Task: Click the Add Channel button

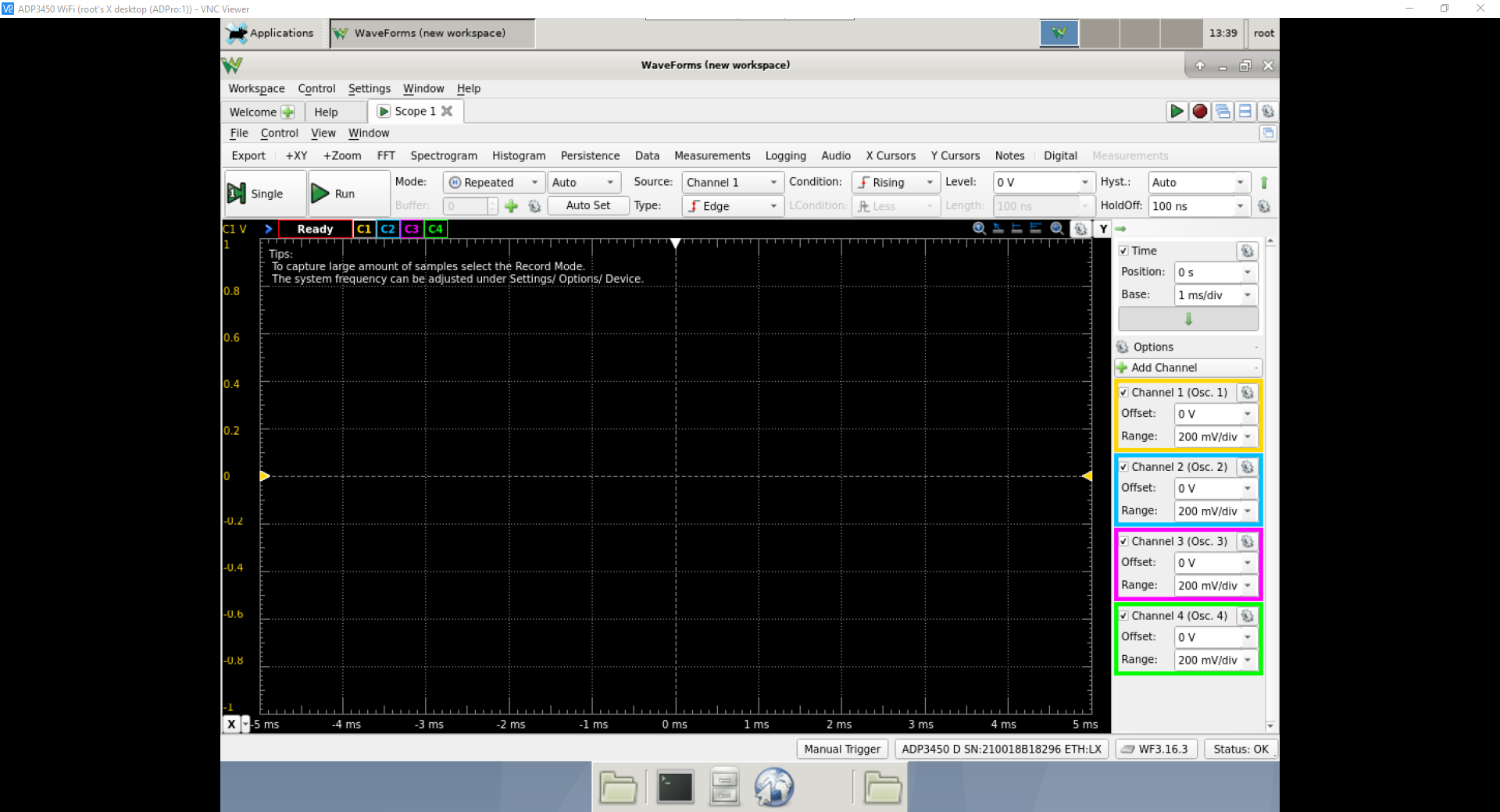Action: click(1188, 368)
